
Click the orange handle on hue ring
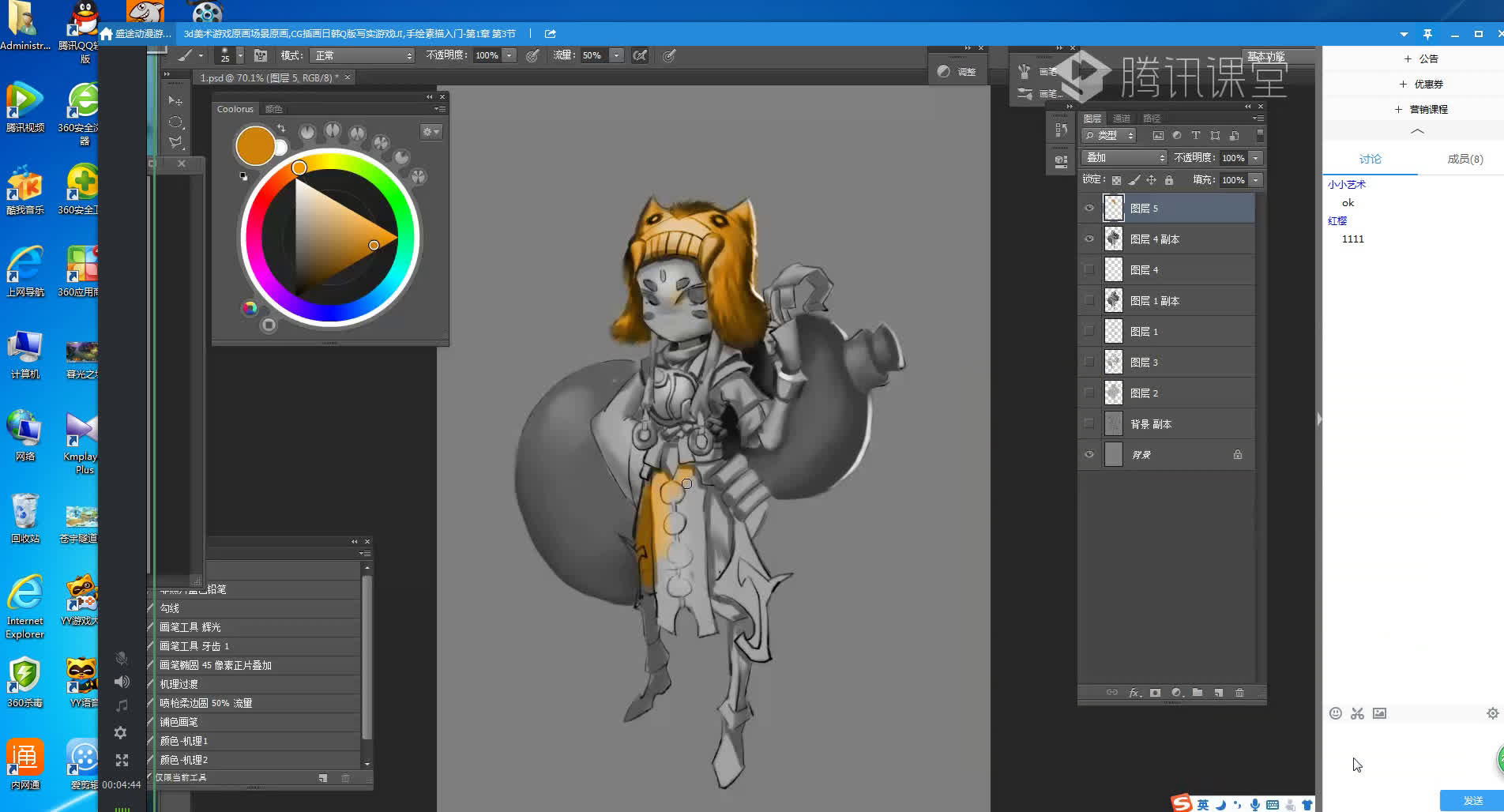(299, 167)
